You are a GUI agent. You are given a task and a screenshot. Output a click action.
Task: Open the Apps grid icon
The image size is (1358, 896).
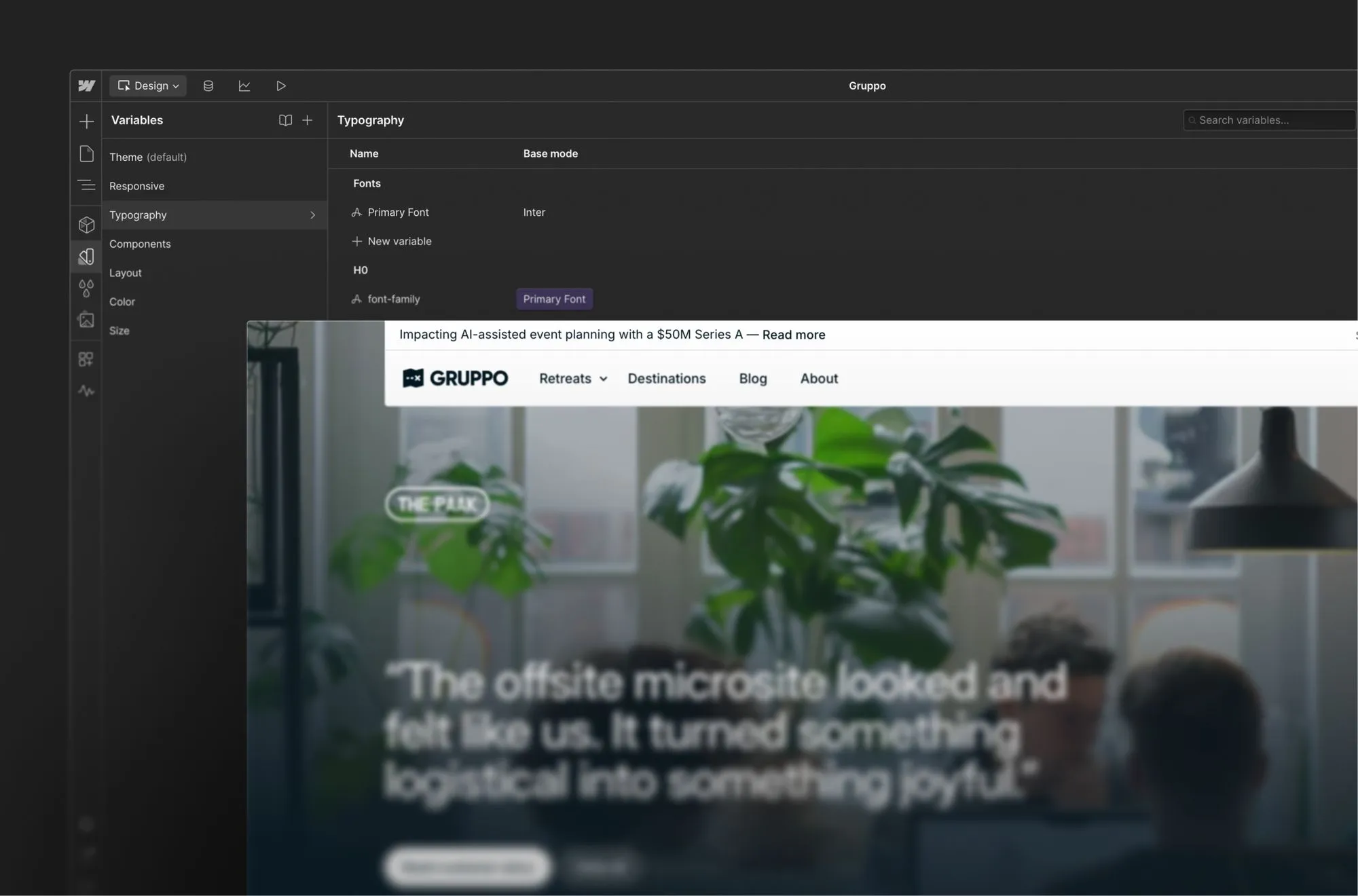coord(86,359)
